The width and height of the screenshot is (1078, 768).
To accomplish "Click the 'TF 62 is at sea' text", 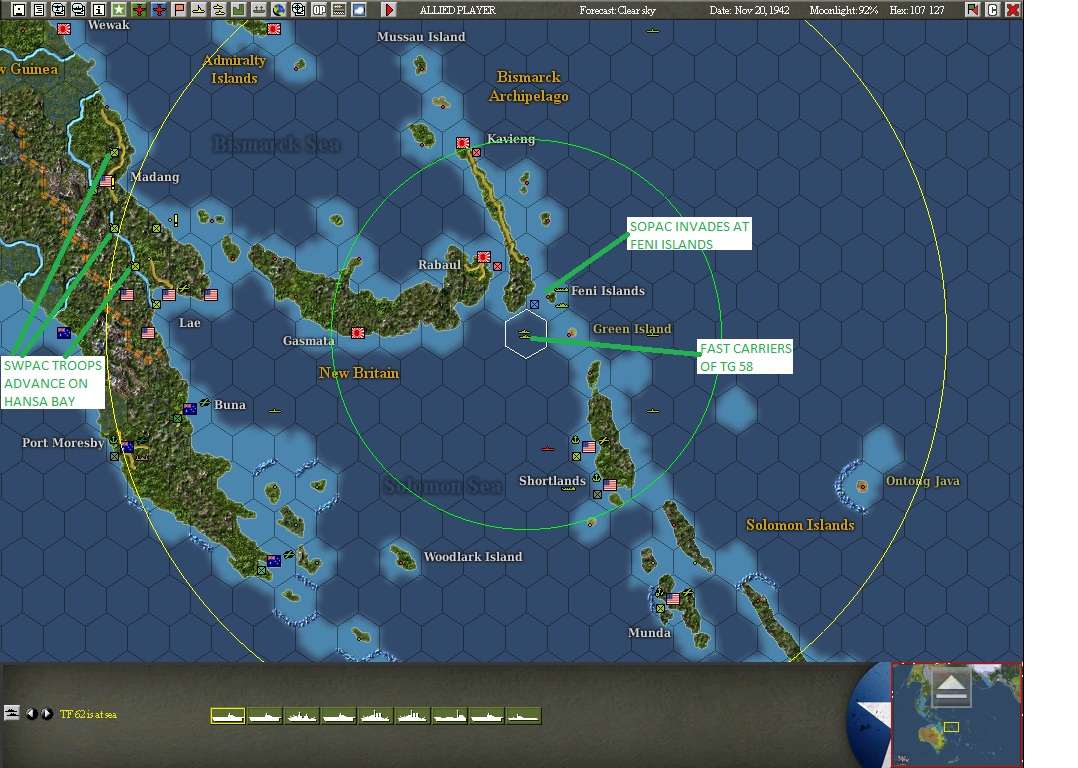I will coord(88,714).
